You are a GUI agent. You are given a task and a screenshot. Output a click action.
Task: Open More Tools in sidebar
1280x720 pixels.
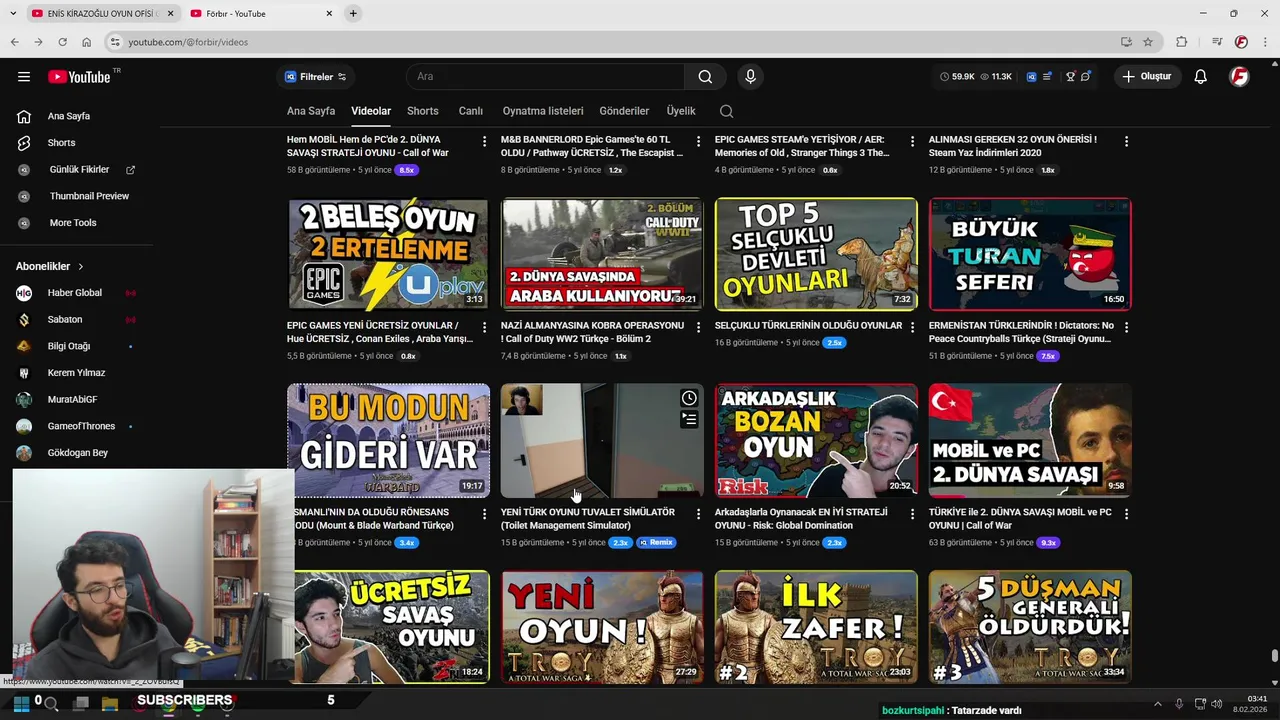click(x=73, y=223)
